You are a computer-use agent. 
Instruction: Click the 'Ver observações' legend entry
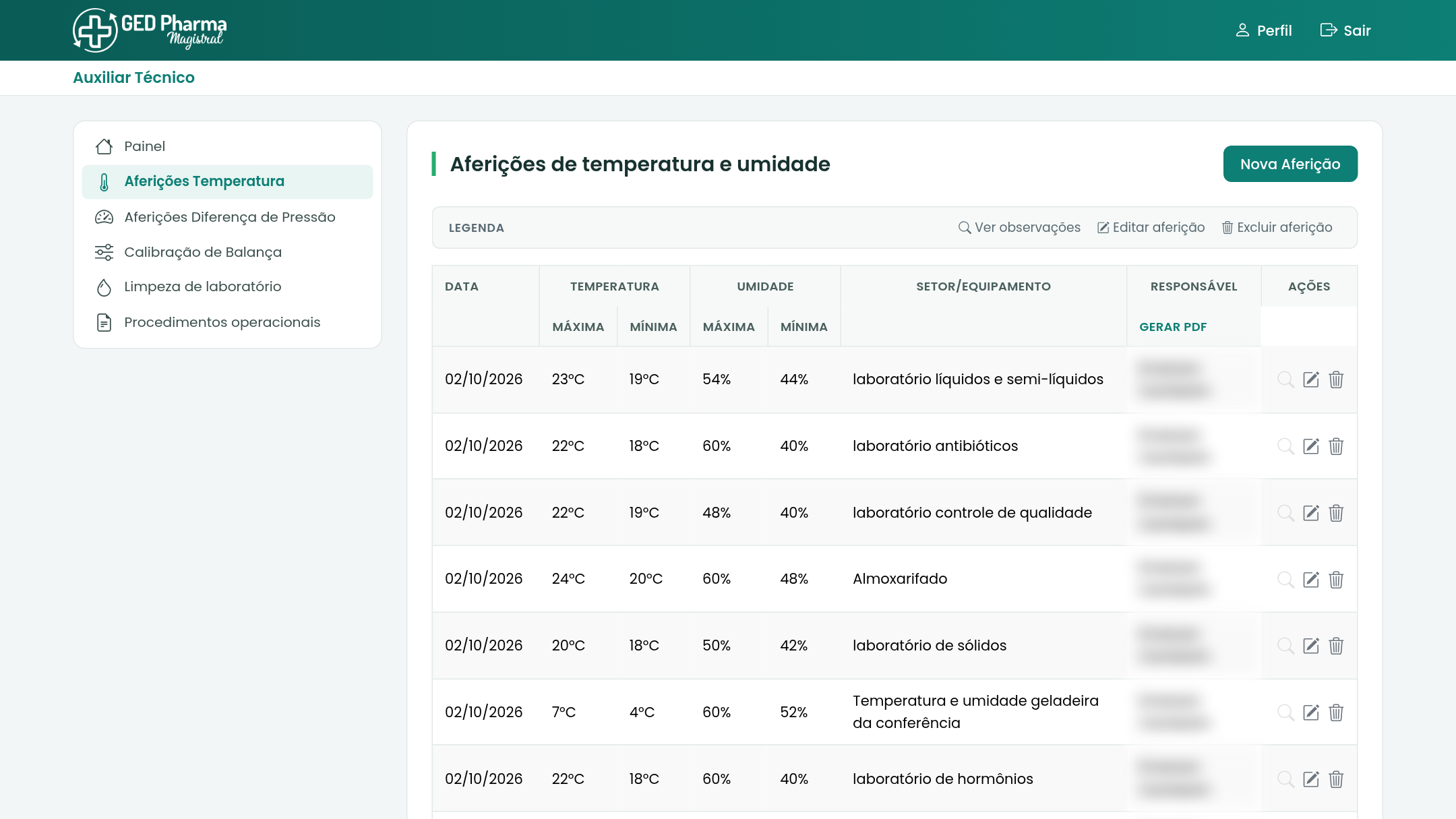(1019, 228)
